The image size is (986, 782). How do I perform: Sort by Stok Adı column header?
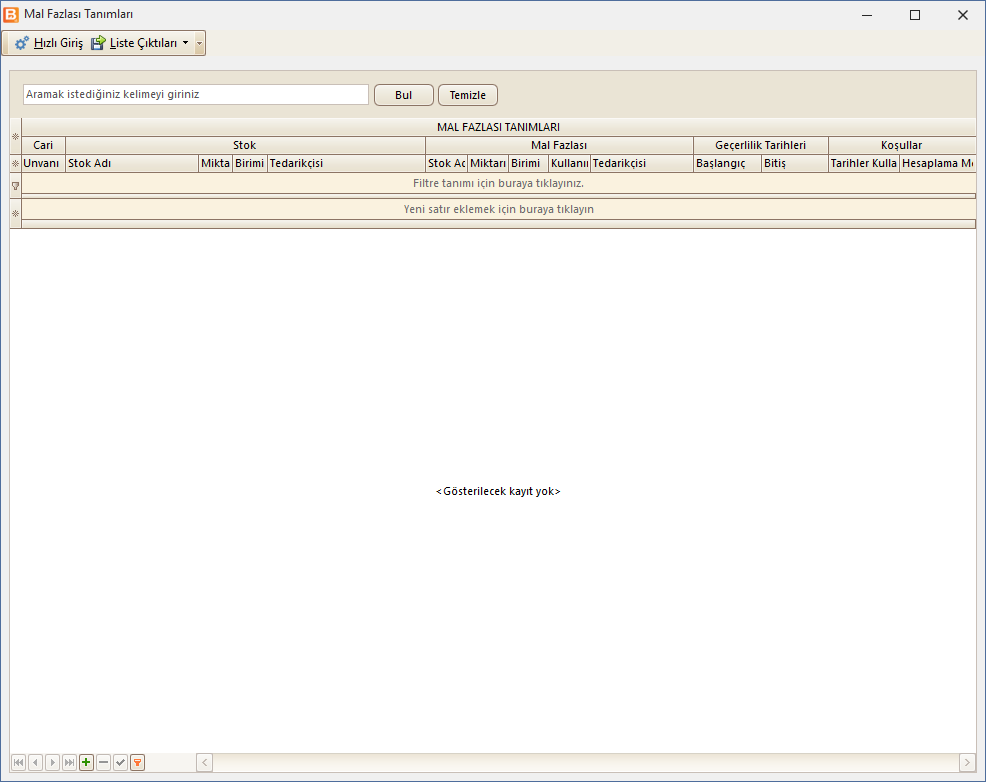coord(132,163)
